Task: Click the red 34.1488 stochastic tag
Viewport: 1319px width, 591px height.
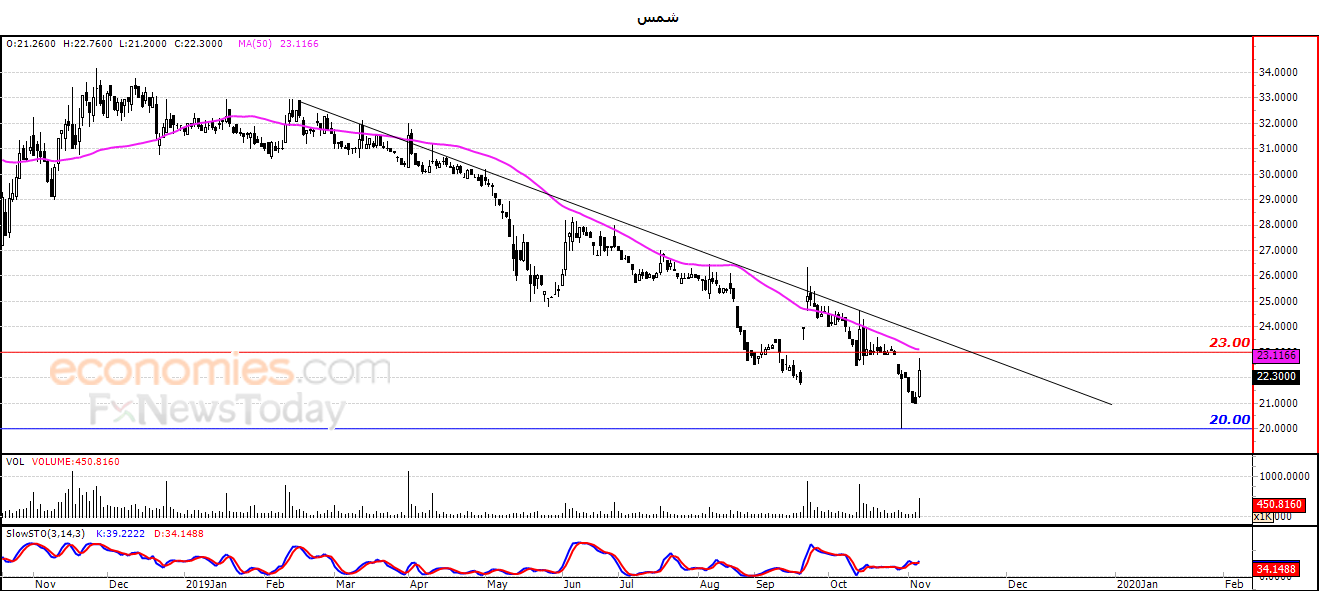Action: 1276,570
